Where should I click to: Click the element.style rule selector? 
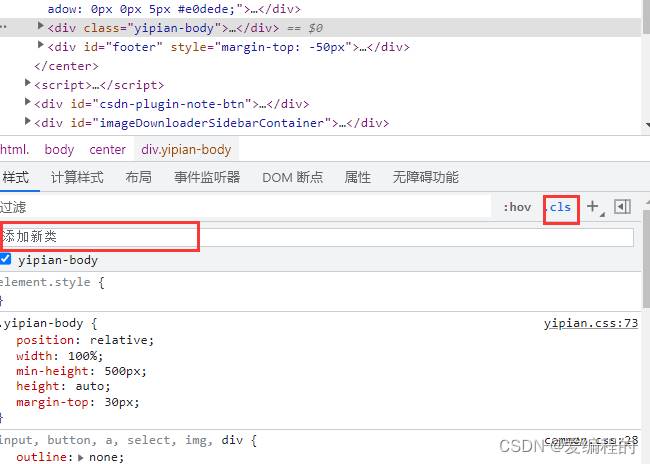pos(45,282)
